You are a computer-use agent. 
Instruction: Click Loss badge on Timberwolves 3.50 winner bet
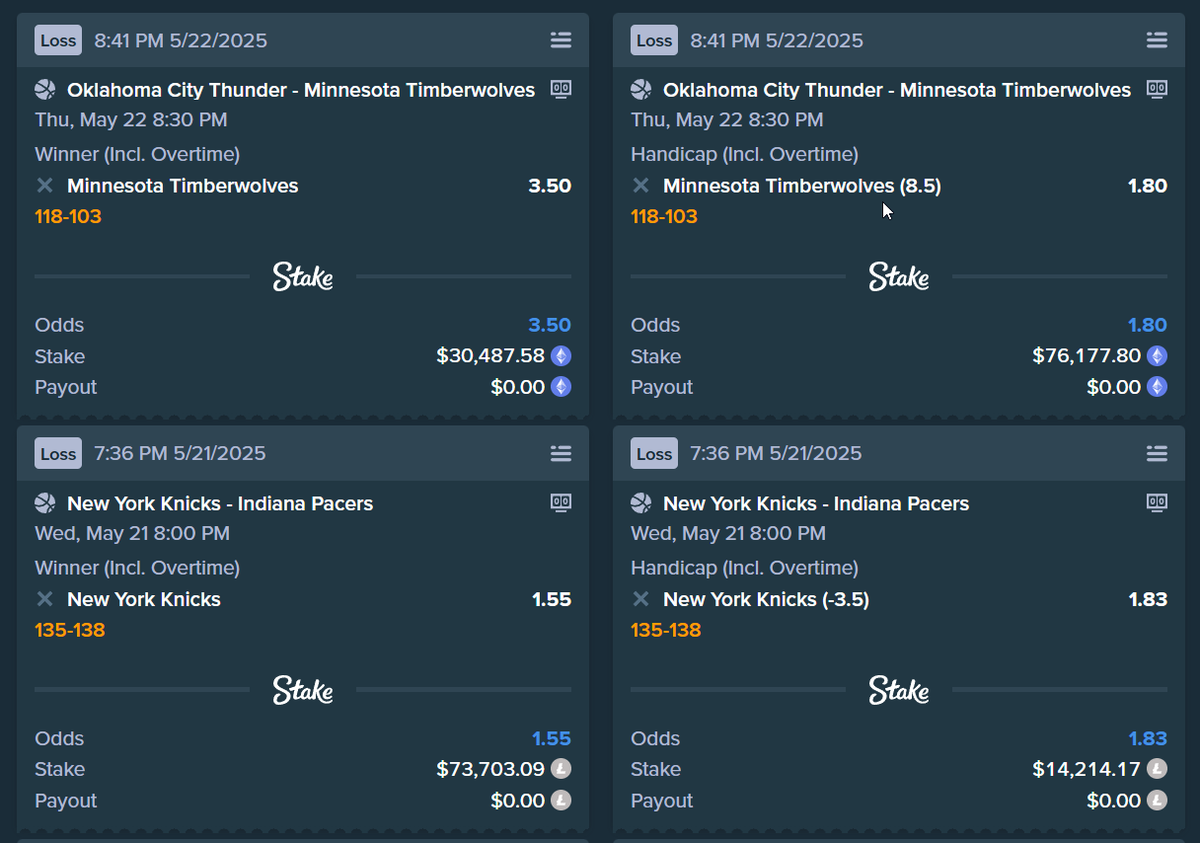pyautogui.click(x=58, y=40)
